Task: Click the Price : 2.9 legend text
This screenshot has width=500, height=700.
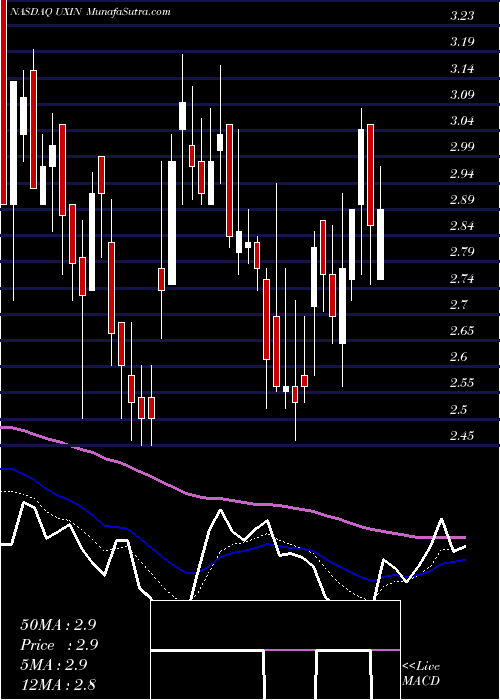Action: (x=59, y=645)
